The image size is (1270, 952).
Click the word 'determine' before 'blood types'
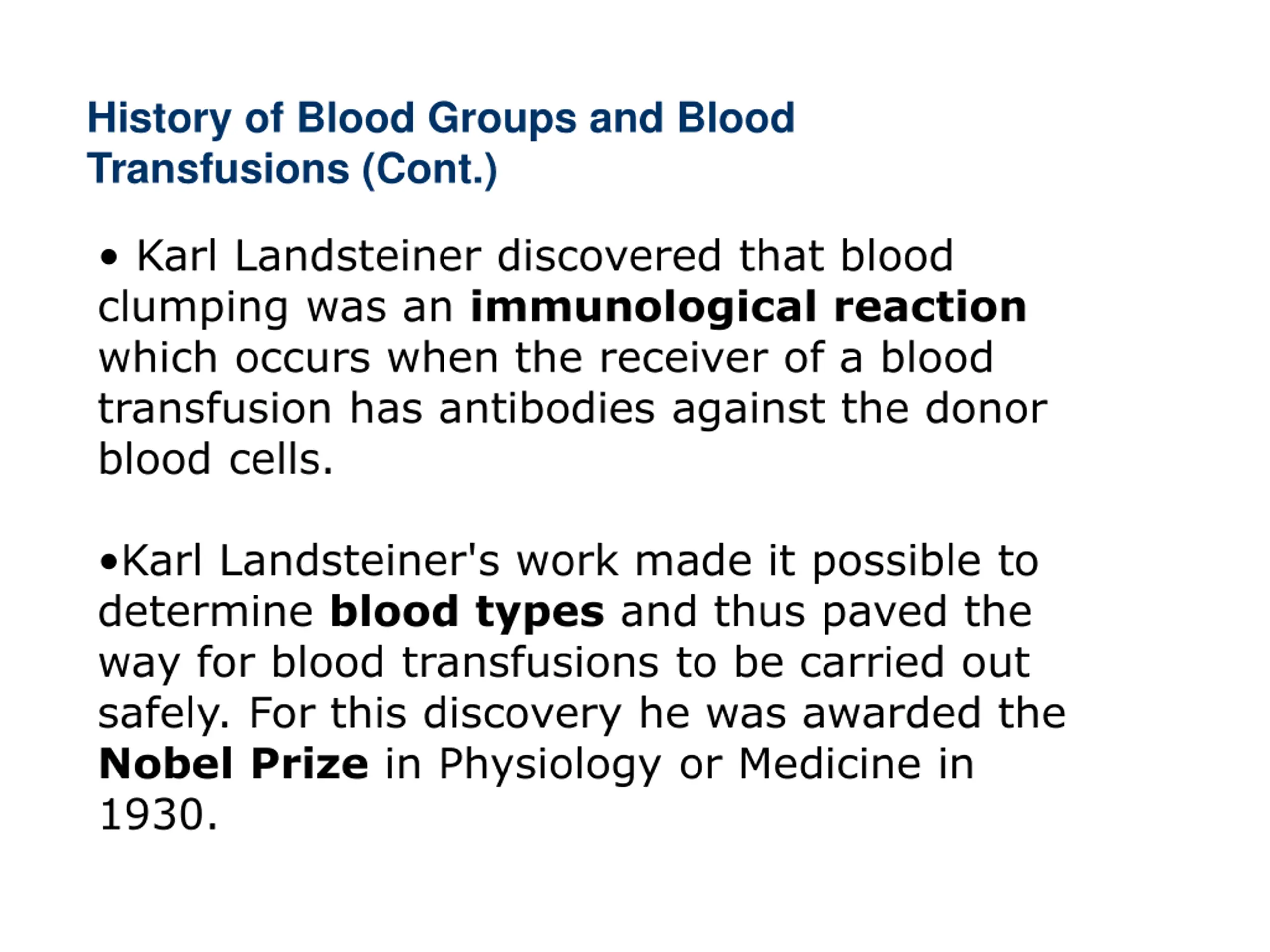(x=205, y=612)
